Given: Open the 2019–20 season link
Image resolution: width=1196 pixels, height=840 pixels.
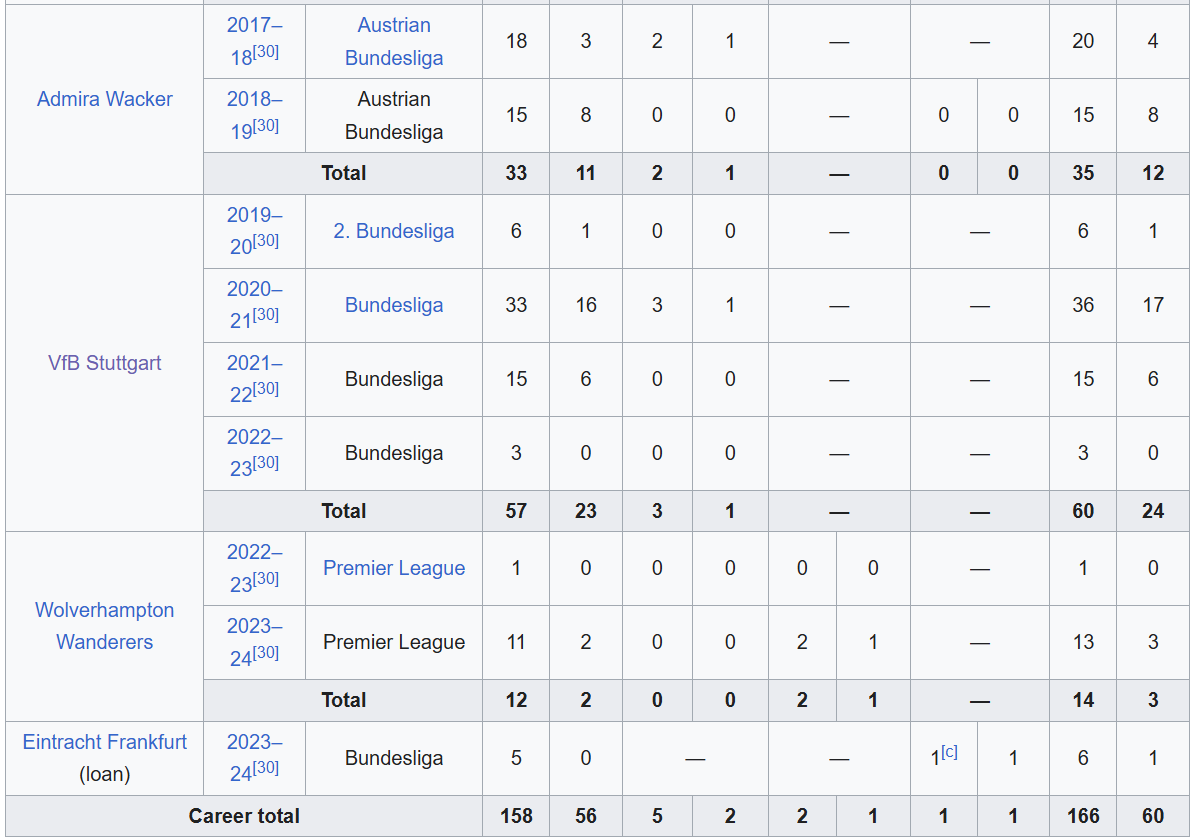Looking at the screenshot, I should click(x=255, y=231).
